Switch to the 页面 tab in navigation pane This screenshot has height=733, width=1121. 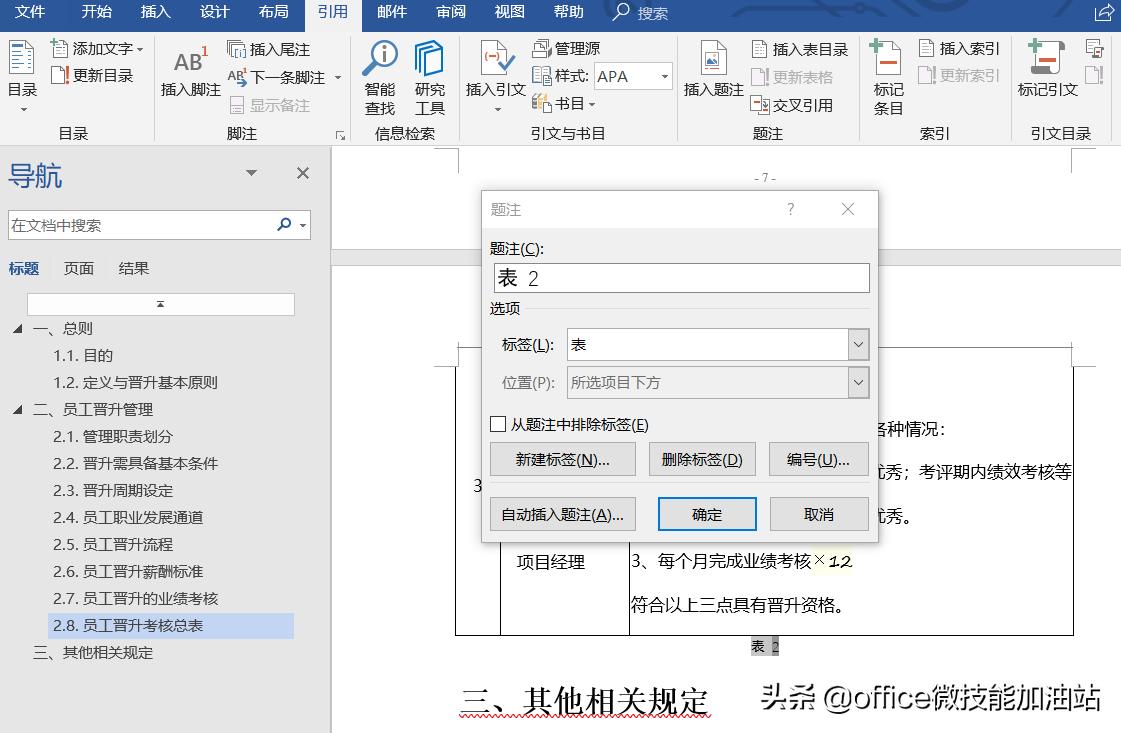point(78,268)
